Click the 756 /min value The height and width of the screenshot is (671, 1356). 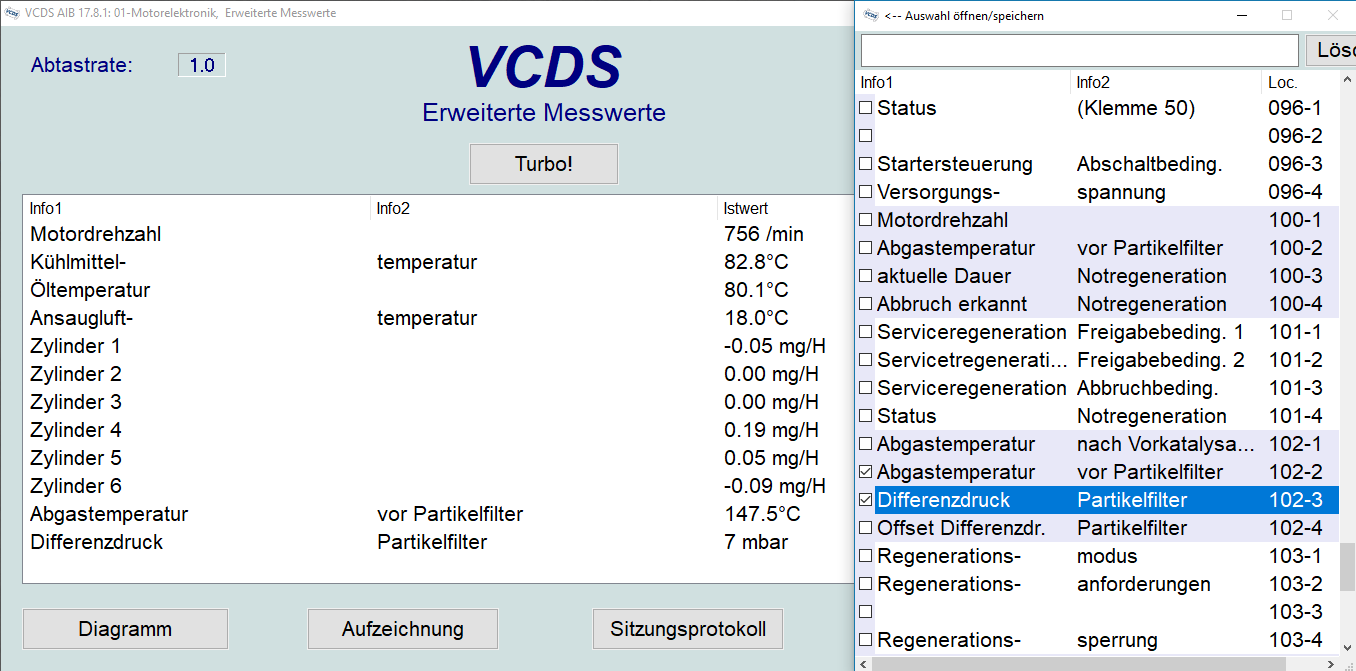tap(764, 234)
